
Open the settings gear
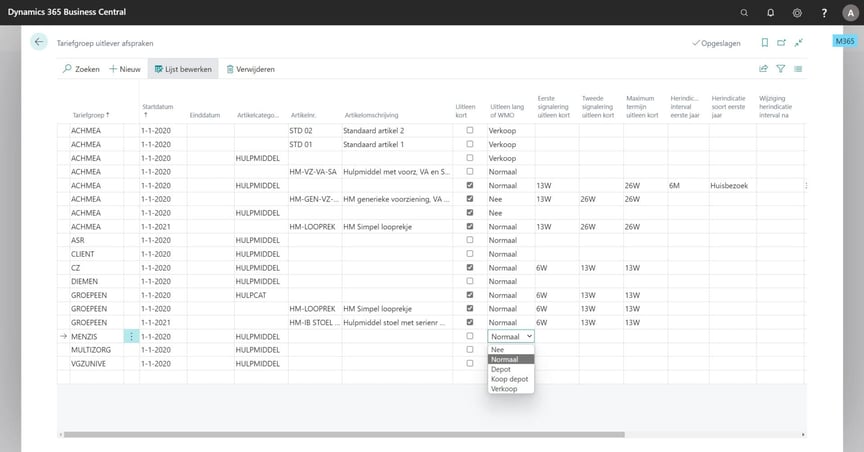pos(797,12)
